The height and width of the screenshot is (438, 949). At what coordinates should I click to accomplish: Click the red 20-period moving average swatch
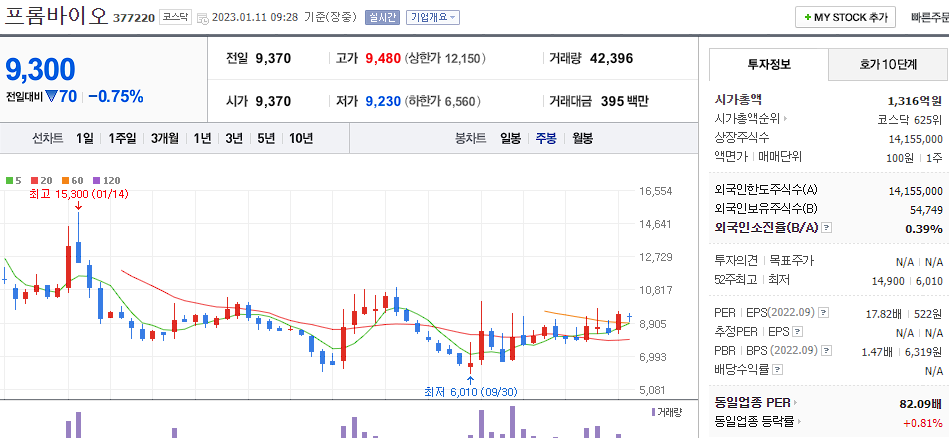34,180
